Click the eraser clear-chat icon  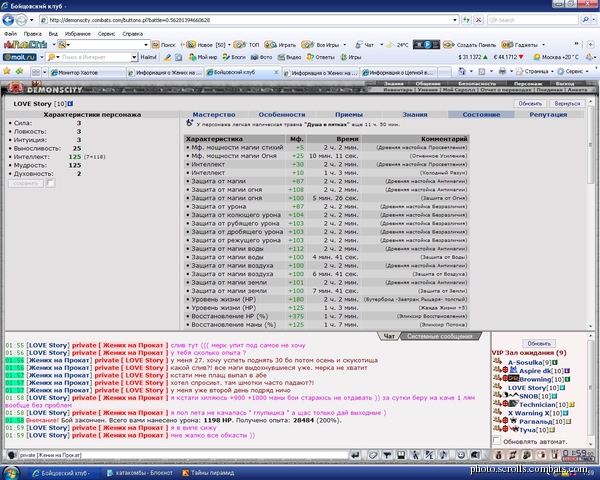(373, 455)
